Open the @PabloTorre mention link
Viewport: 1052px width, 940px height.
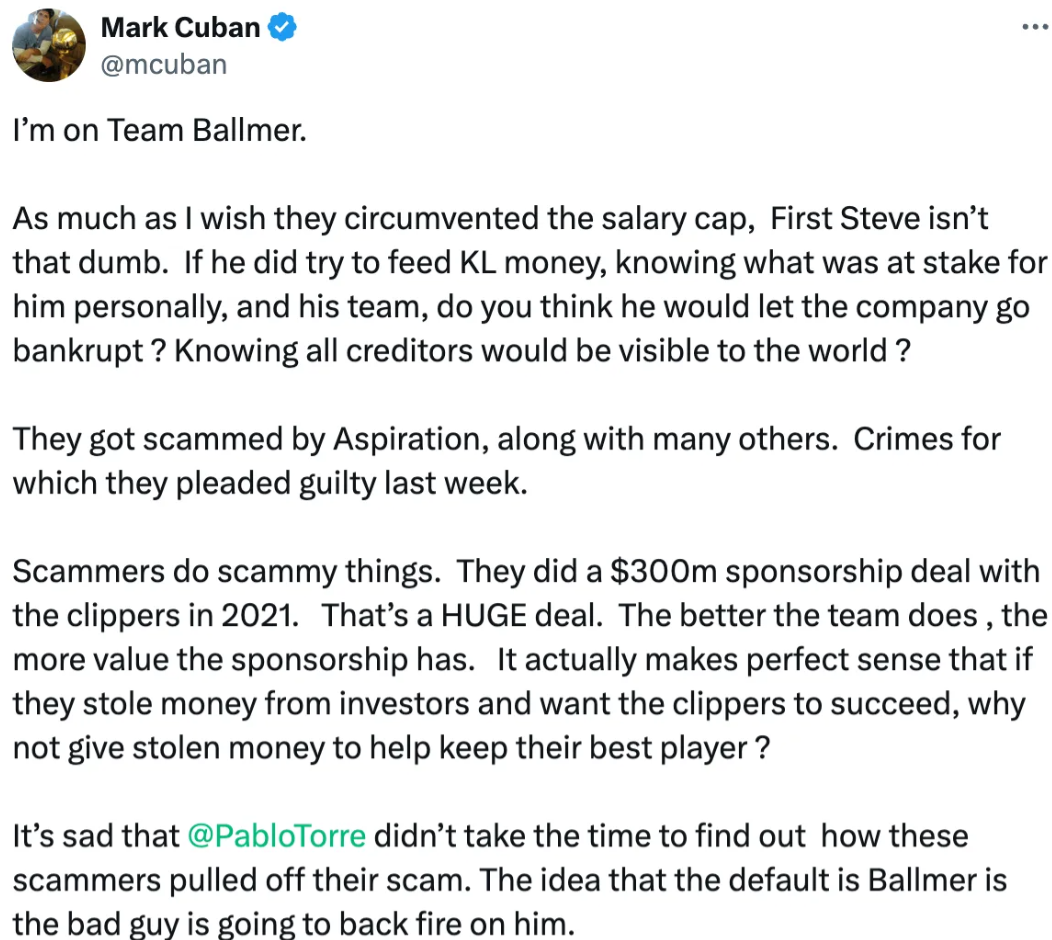277,834
